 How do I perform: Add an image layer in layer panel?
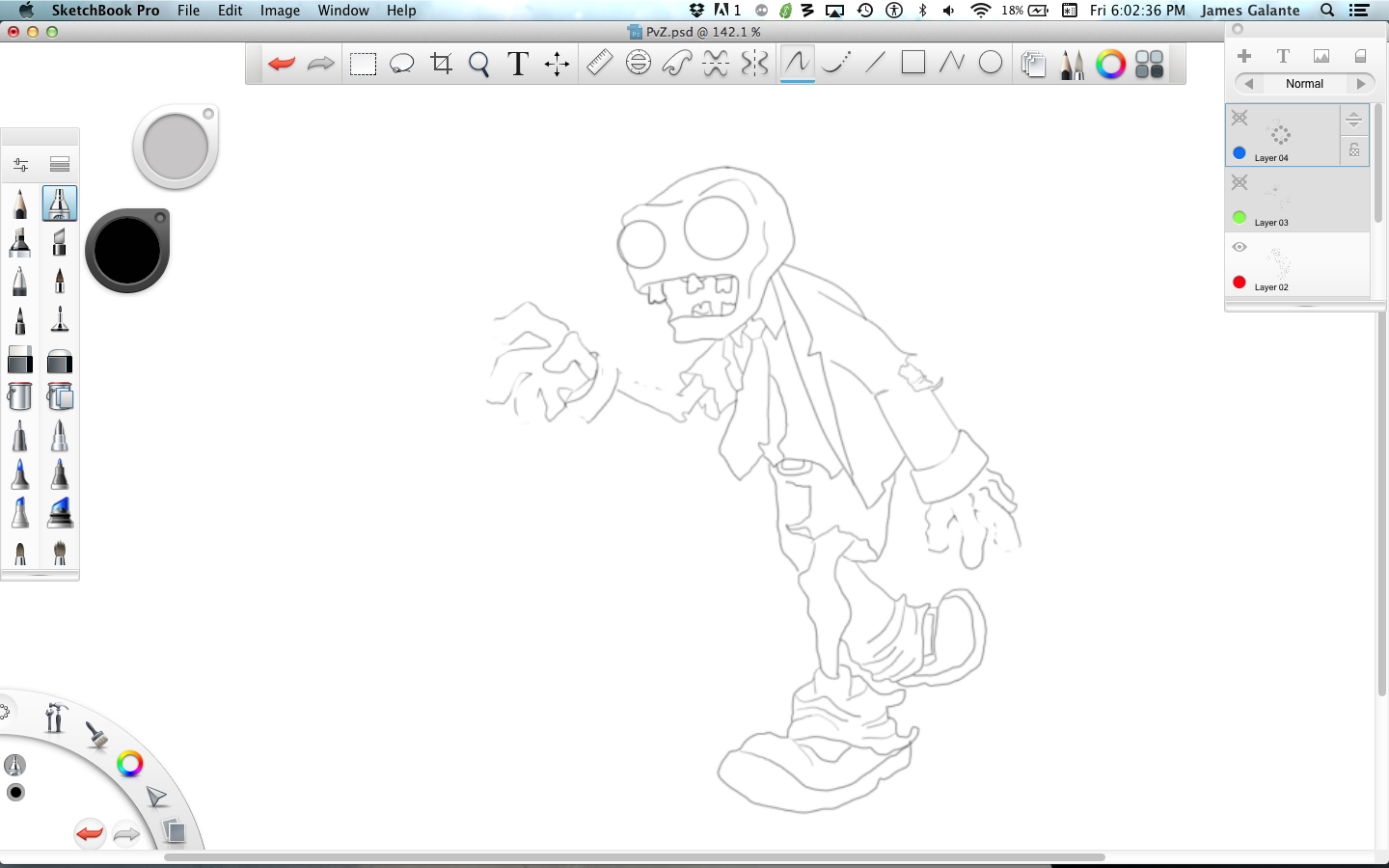(1321, 56)
